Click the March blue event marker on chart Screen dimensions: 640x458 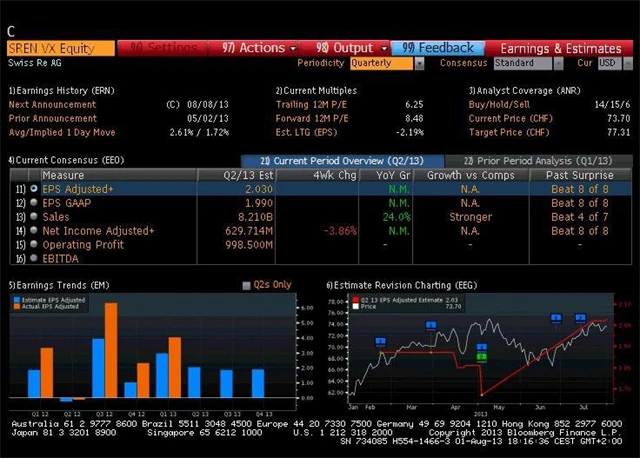tap(431, 325)
